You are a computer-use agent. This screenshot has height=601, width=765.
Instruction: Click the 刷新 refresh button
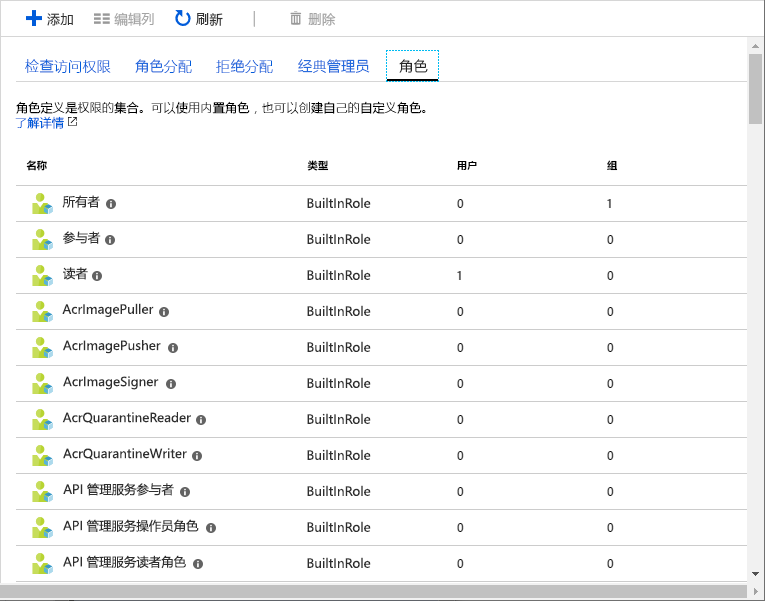pyautogui.click(x=199, y=19)
